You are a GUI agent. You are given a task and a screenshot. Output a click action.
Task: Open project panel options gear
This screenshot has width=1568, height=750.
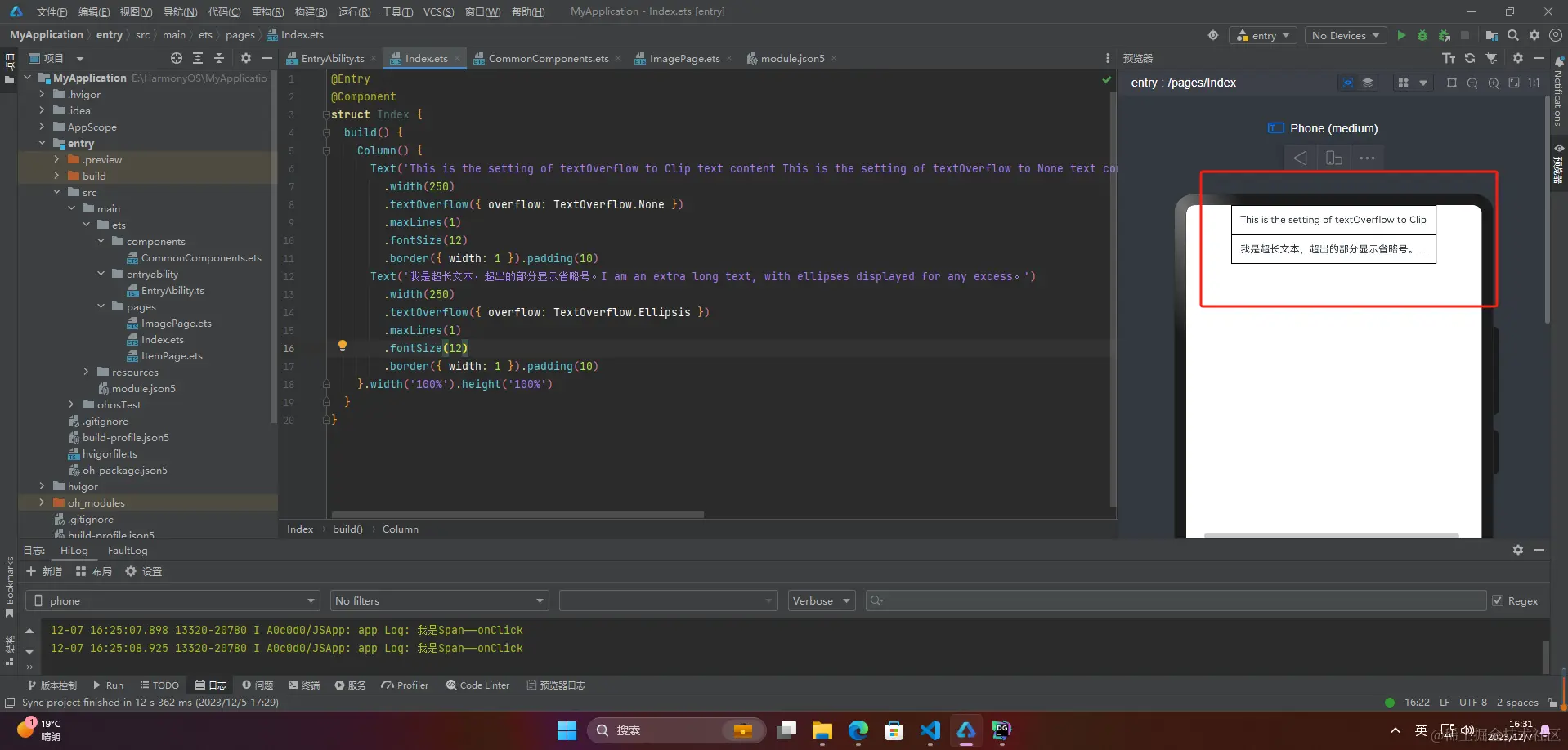246,58
